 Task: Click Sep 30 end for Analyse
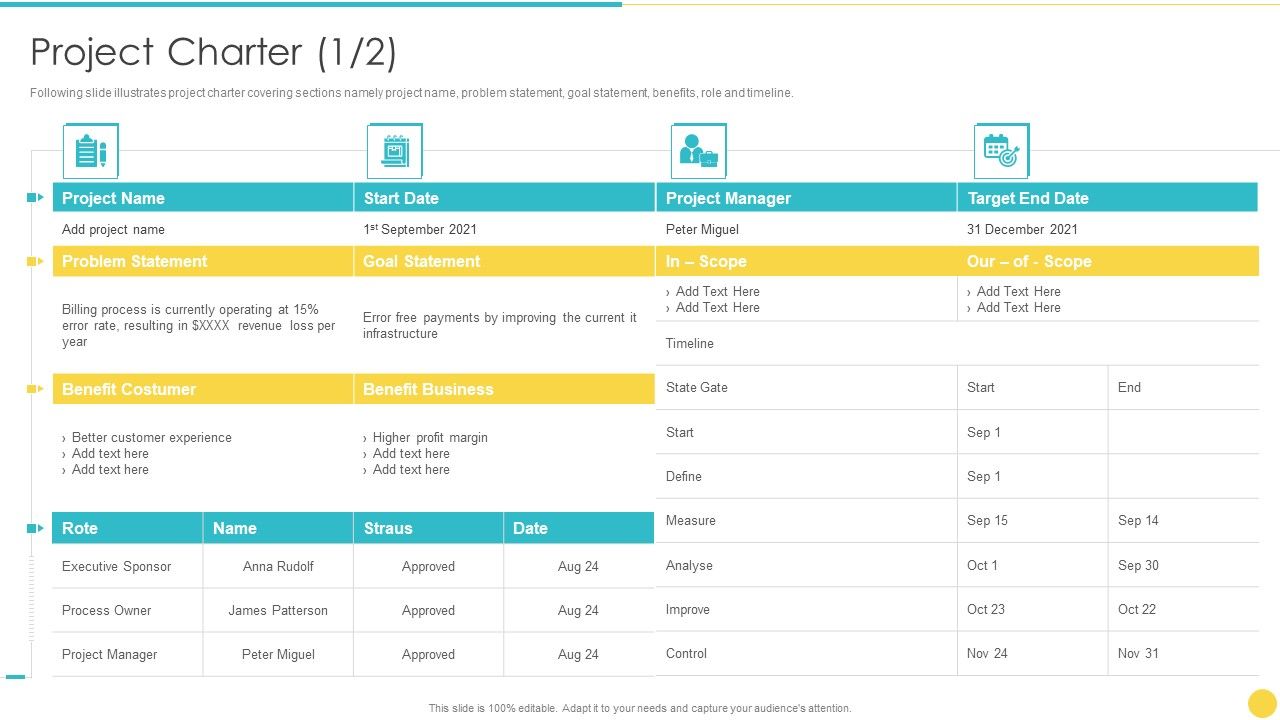pos(1138,565)
